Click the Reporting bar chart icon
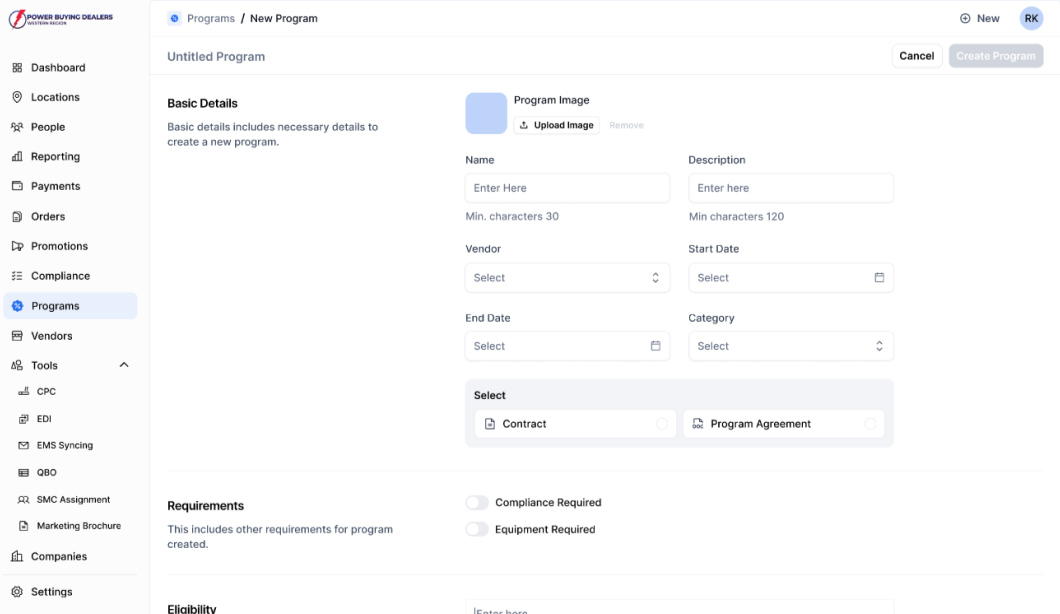The image size is (1060, 614). click(x=17, y=157)
